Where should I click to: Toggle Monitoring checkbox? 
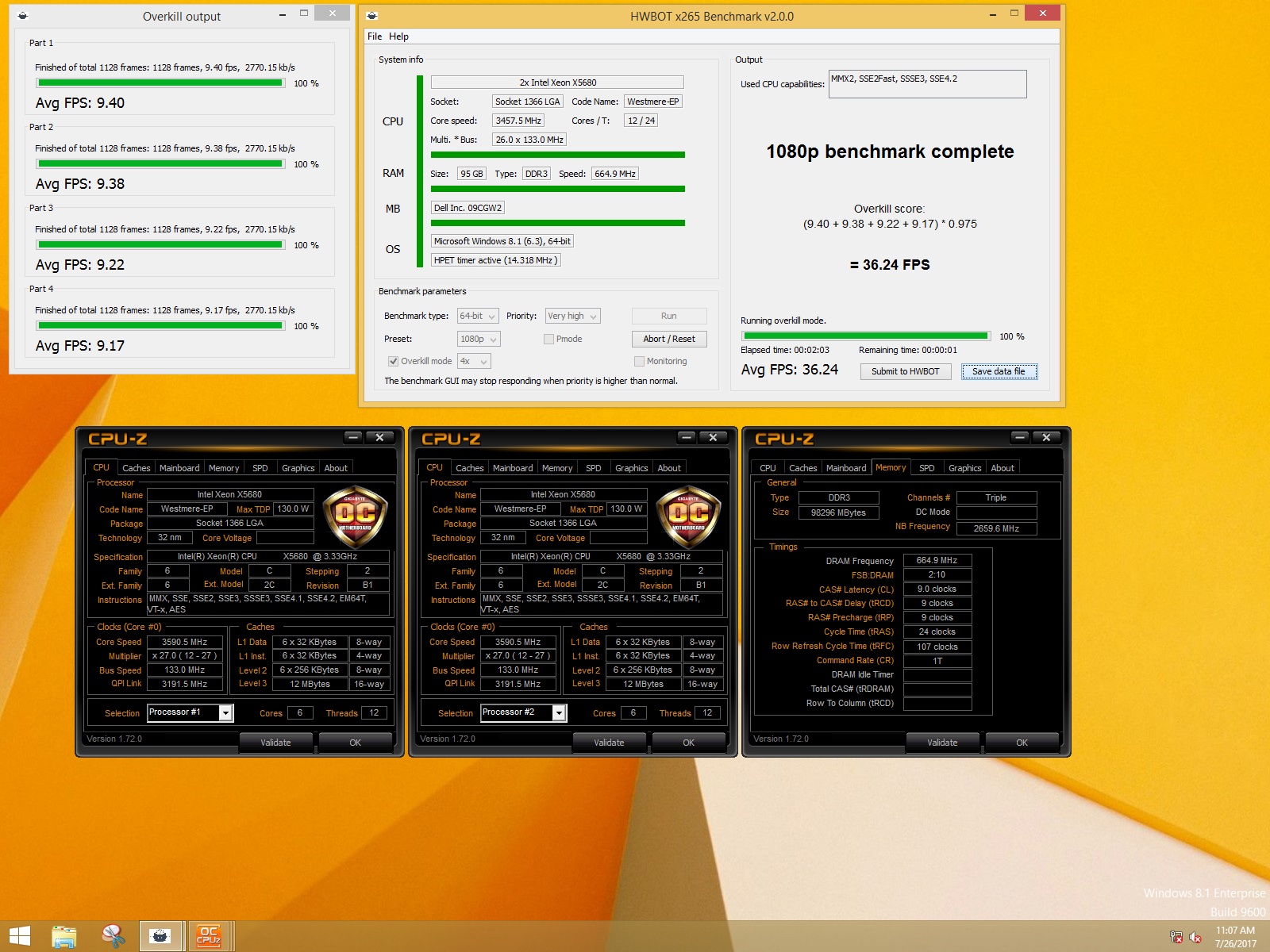(x=639, y=361)
